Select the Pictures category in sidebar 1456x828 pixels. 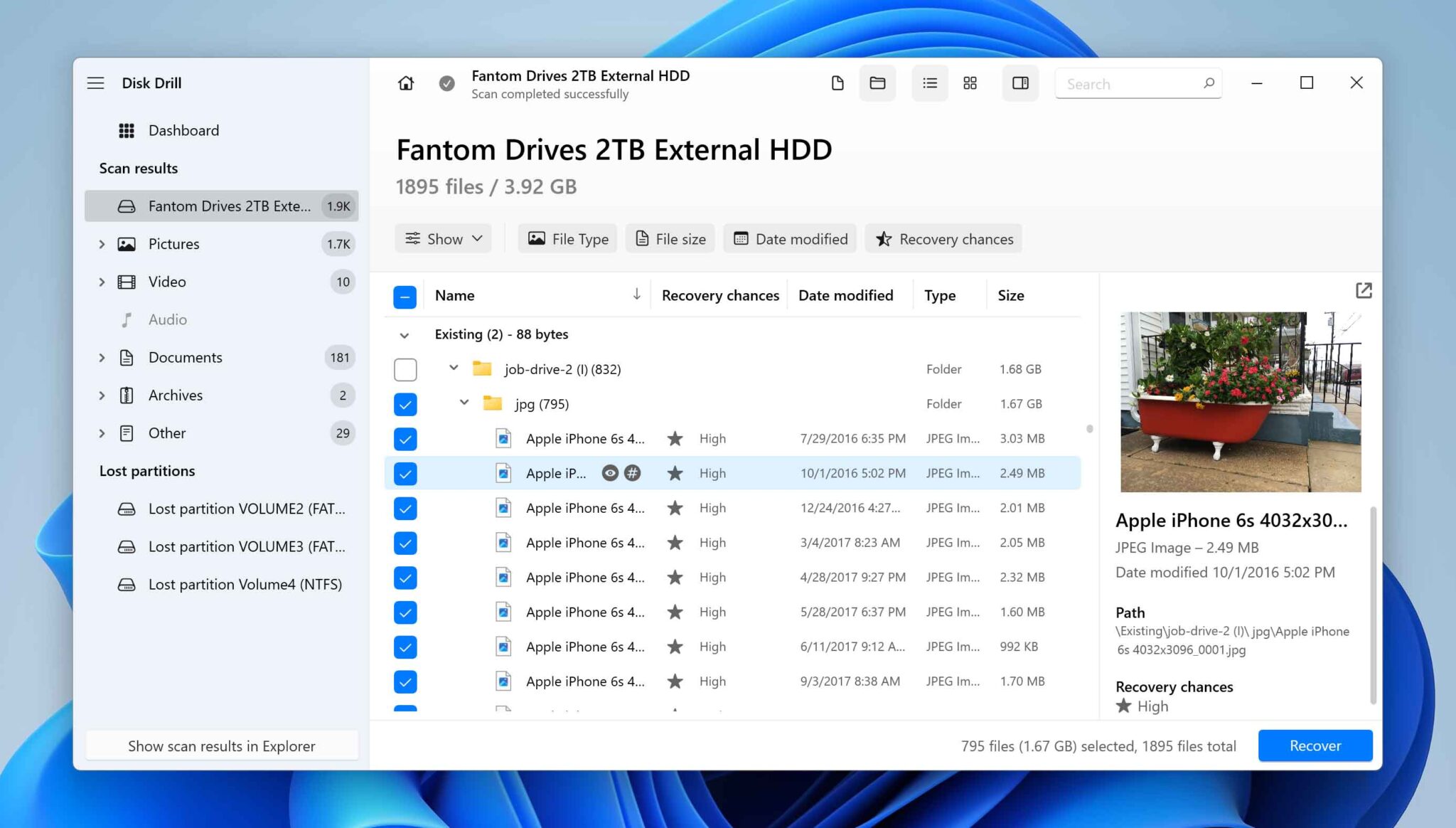point(174,243)
